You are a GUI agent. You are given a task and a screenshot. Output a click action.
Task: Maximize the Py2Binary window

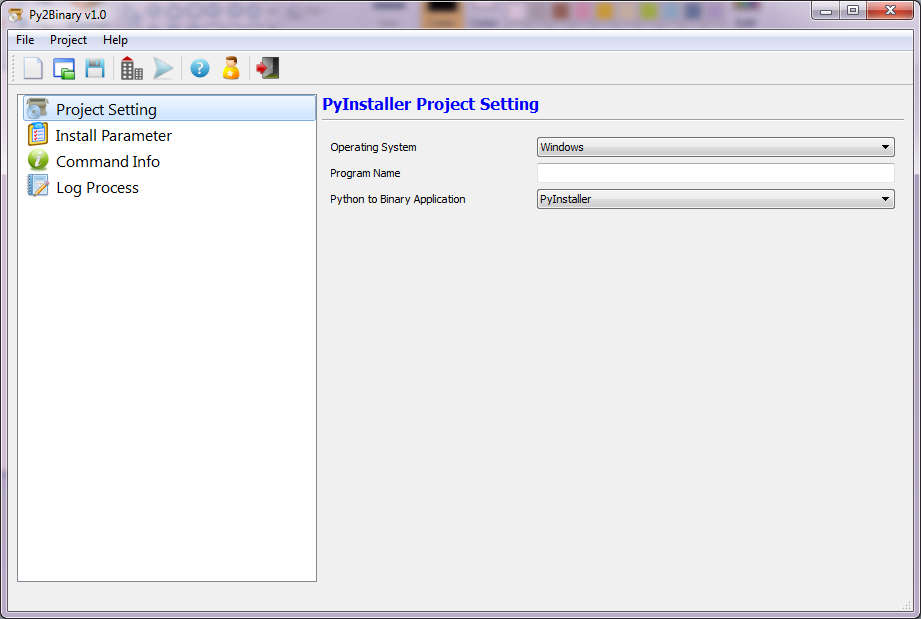point(852,11)
